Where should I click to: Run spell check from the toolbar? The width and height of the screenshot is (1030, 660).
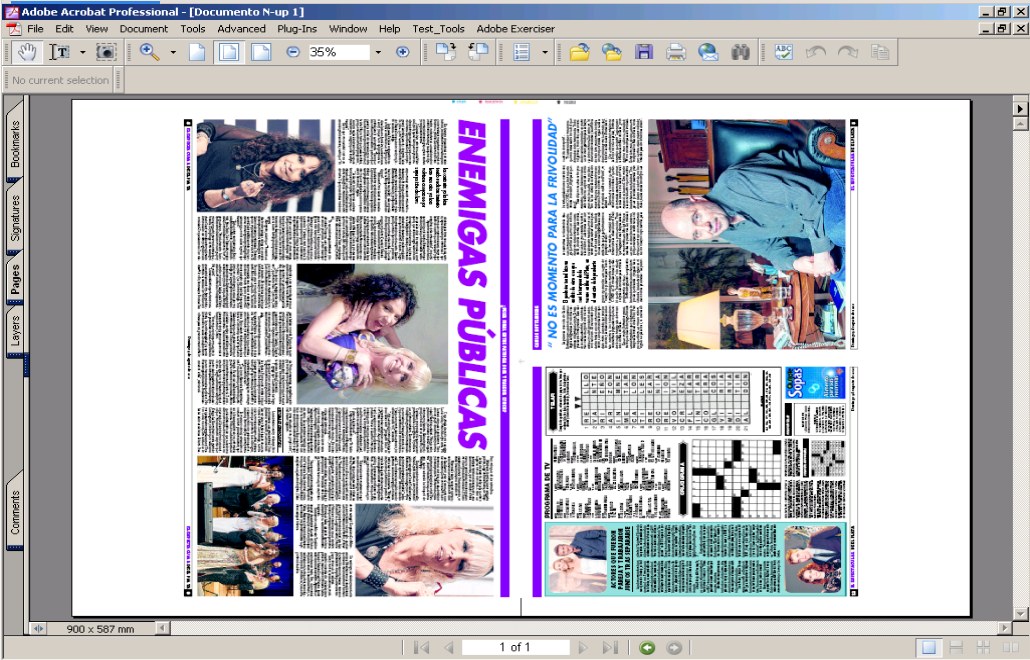784,53
